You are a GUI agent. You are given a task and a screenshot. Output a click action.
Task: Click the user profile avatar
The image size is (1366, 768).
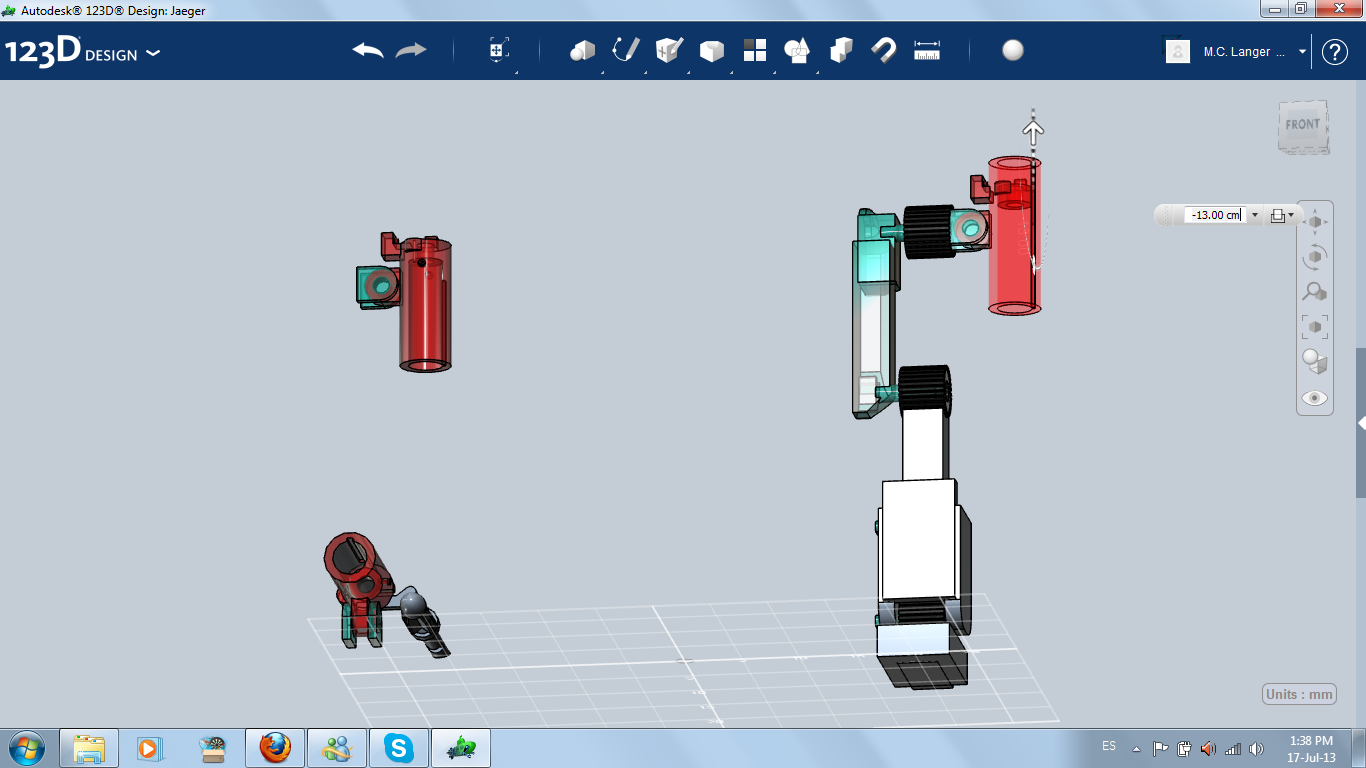click(1178, 52)
